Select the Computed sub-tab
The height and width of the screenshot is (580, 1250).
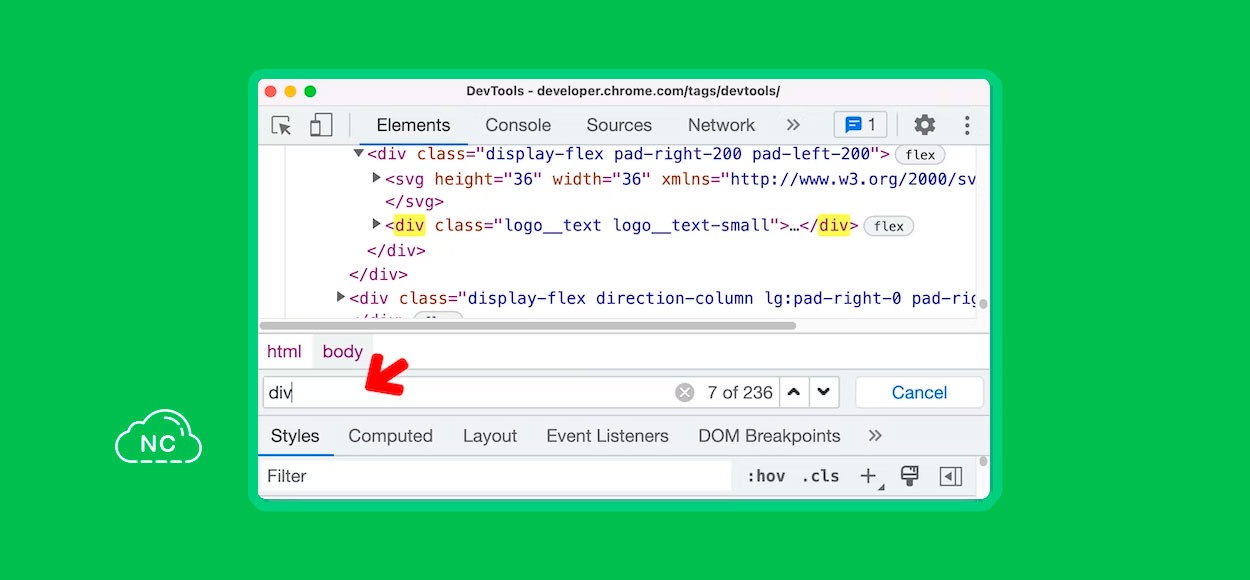390,436
